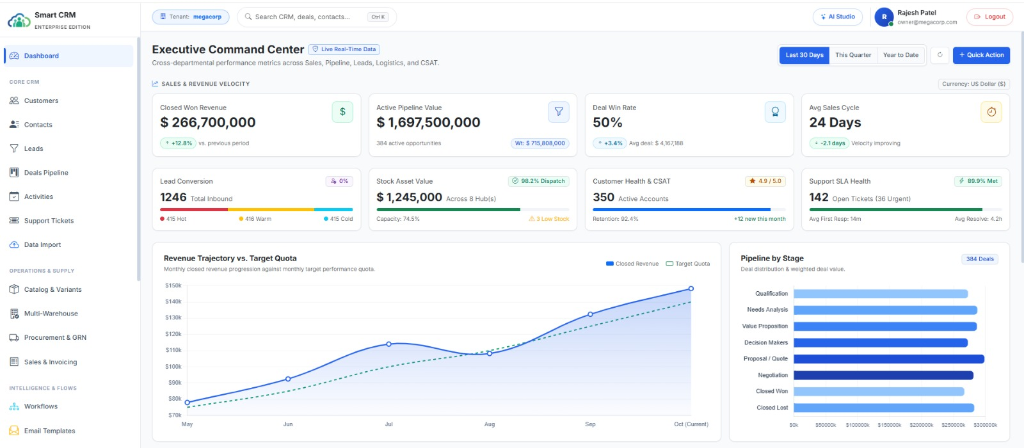Click the Proposal / Quote pipeline bar

tap(889, 359)
